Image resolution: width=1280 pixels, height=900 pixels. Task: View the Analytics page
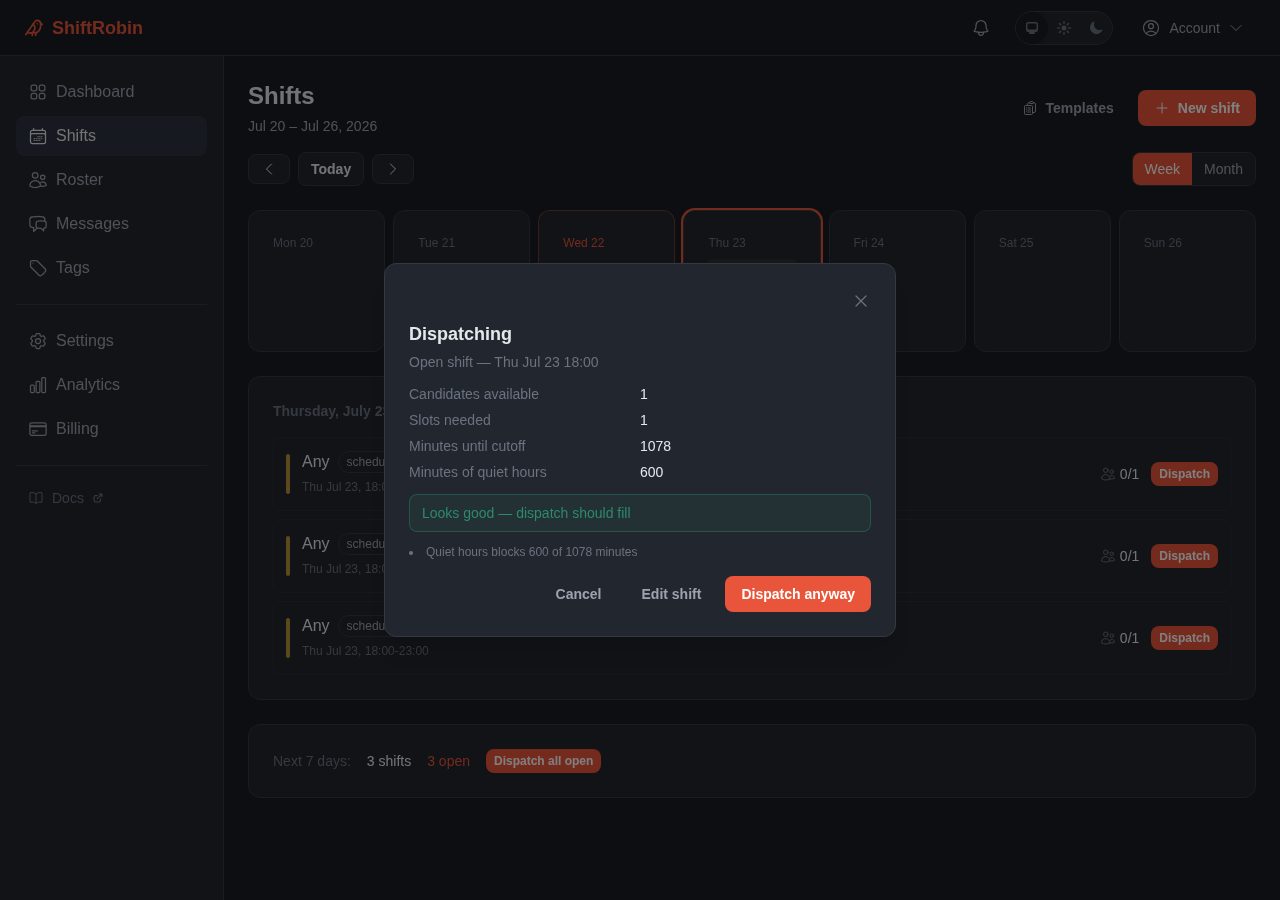click(x=111, y=385)
